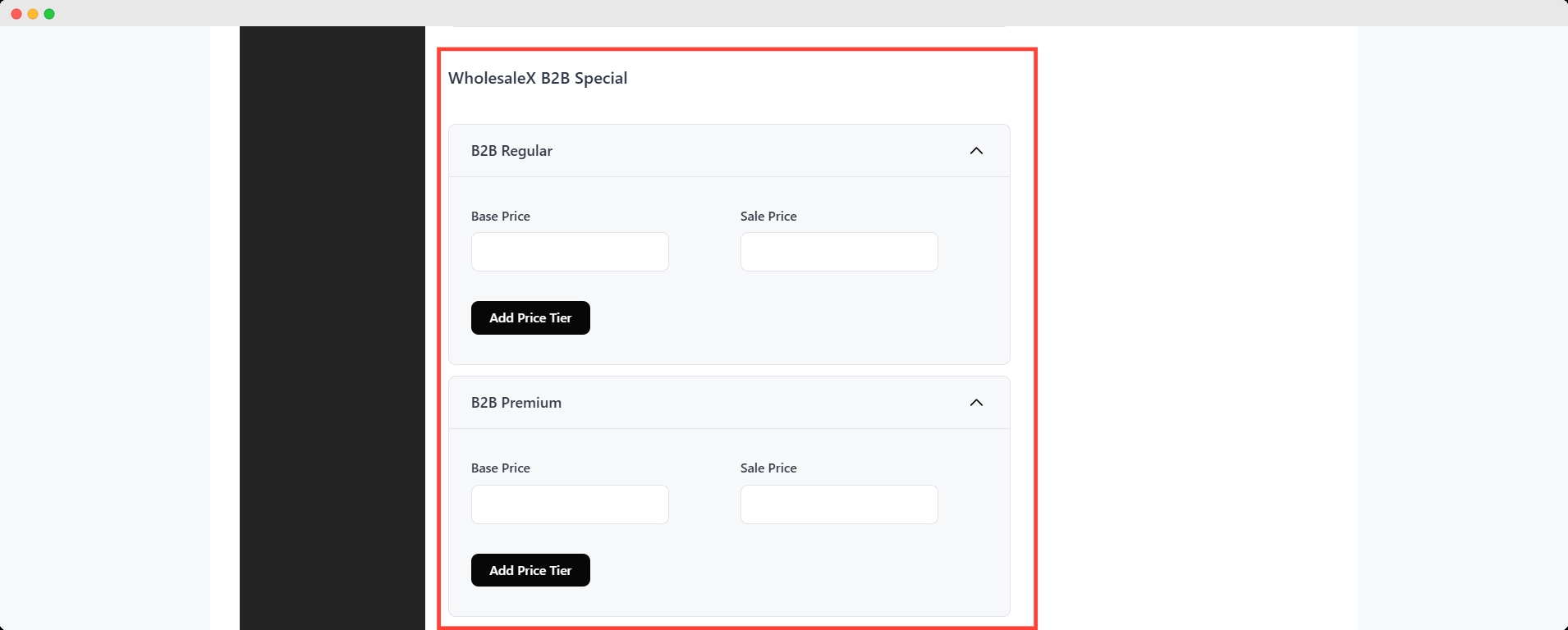This screenshot has height=630, width=1568.
Task: Close the window with red button
Action: tap(16, 14)
